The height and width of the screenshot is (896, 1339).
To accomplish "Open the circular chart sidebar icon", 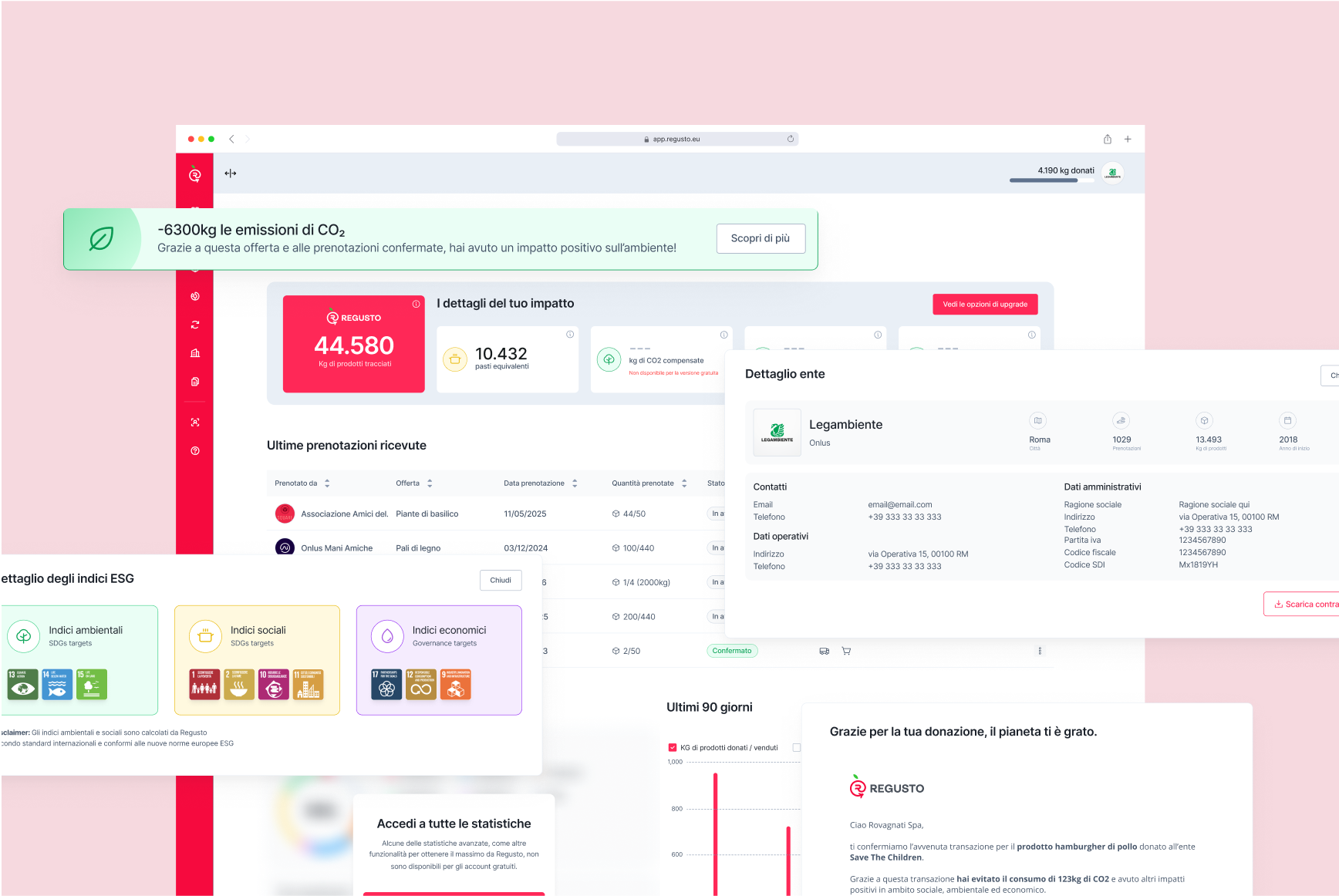I will coord(195,296).
